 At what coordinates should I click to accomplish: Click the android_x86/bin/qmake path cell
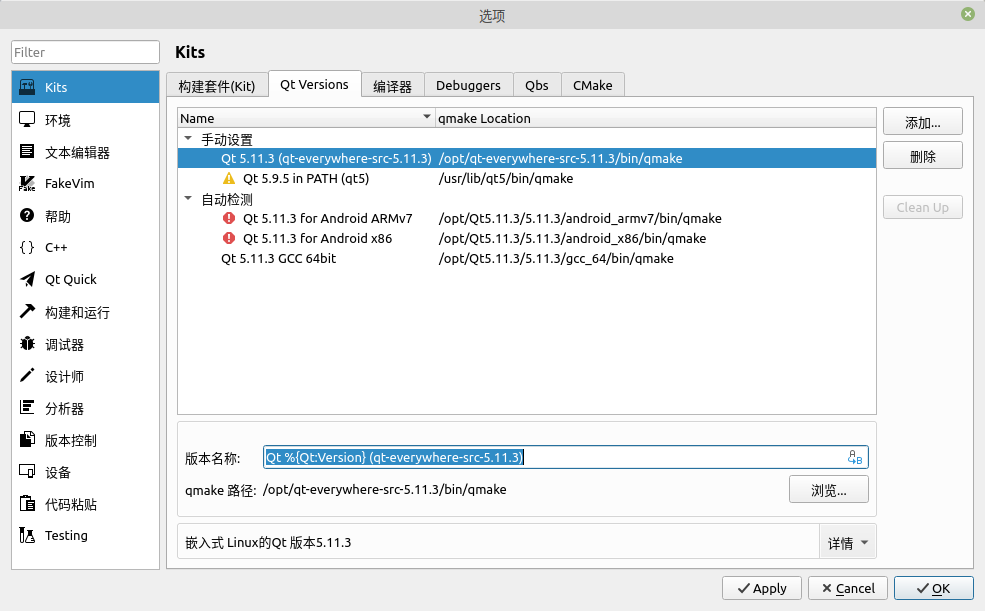click(572, 238)
